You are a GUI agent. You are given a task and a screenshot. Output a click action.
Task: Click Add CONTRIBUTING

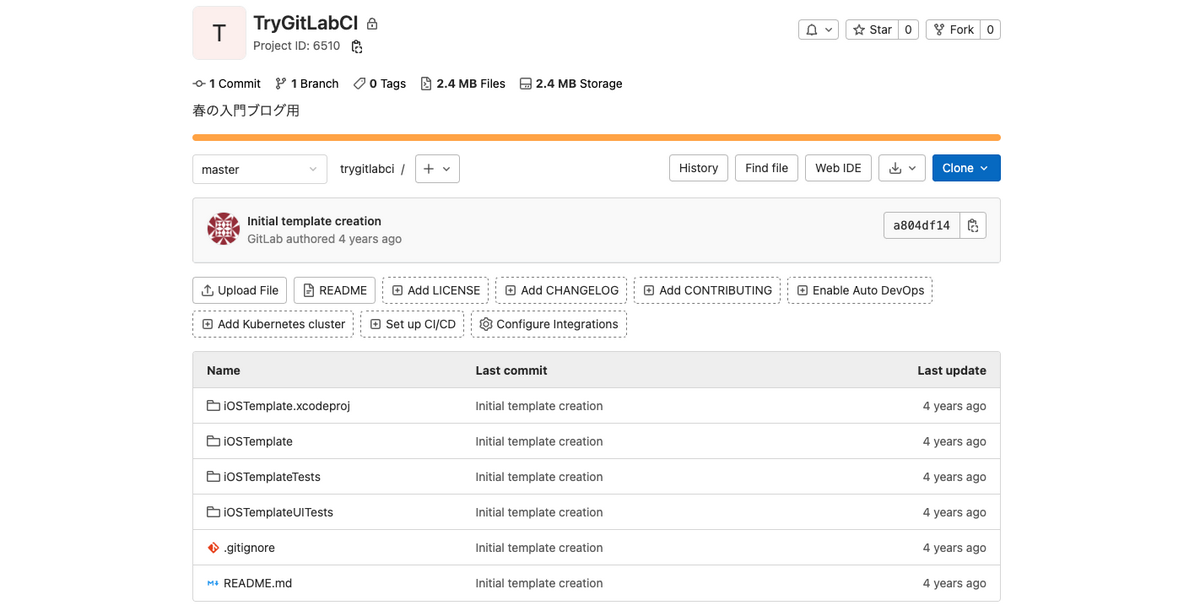click(x=707, y=290)
